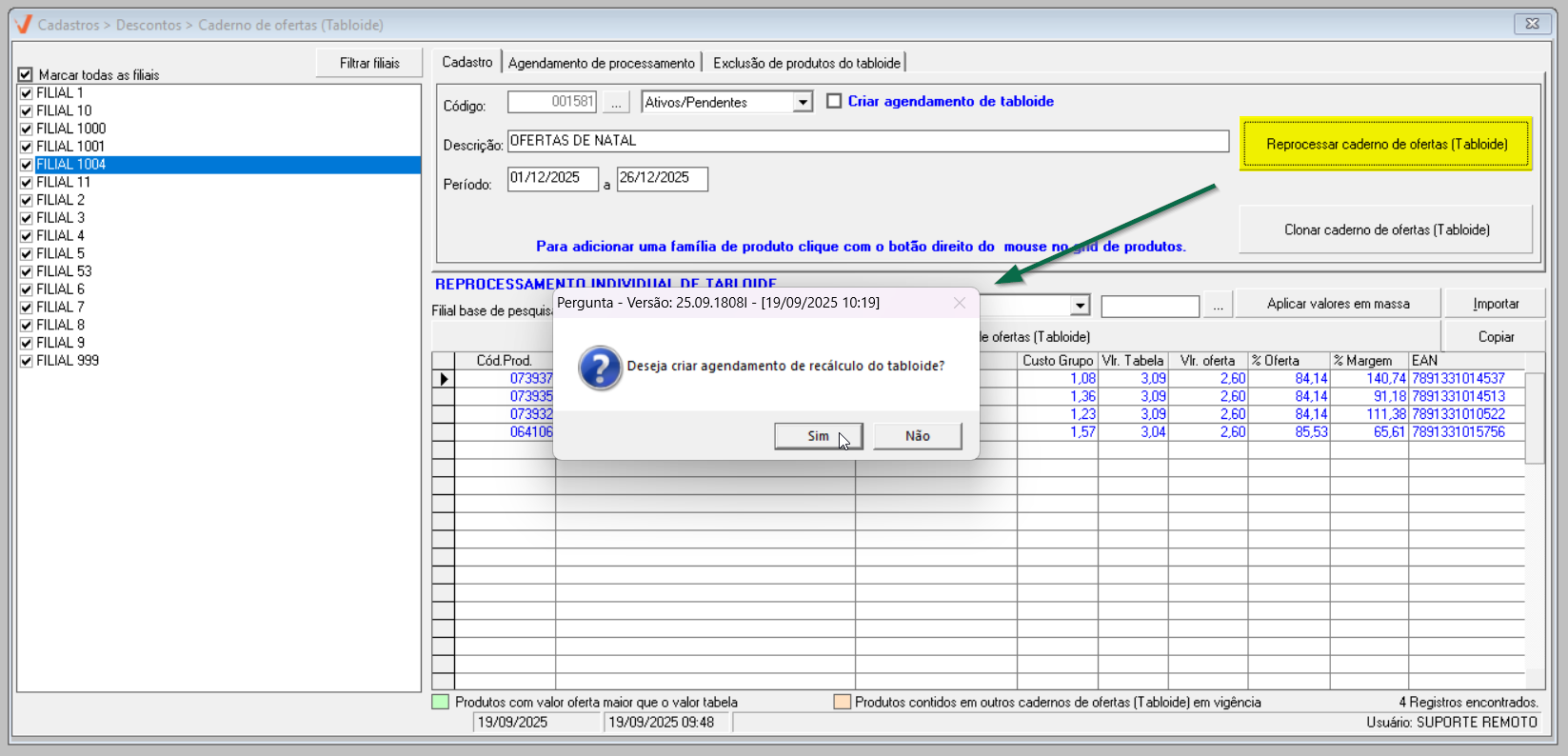Open Exclusão de produtos do tabloide tab
Viewport: 1568px width, 756px height.
[805, 63]
